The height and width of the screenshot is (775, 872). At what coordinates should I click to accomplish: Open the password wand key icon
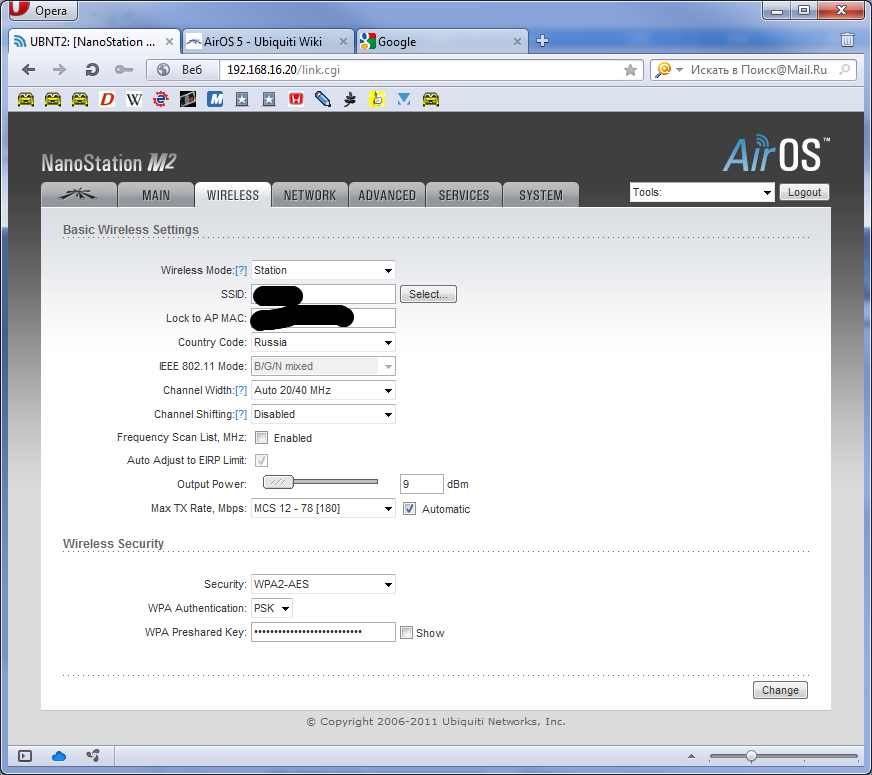coord(123,69)
